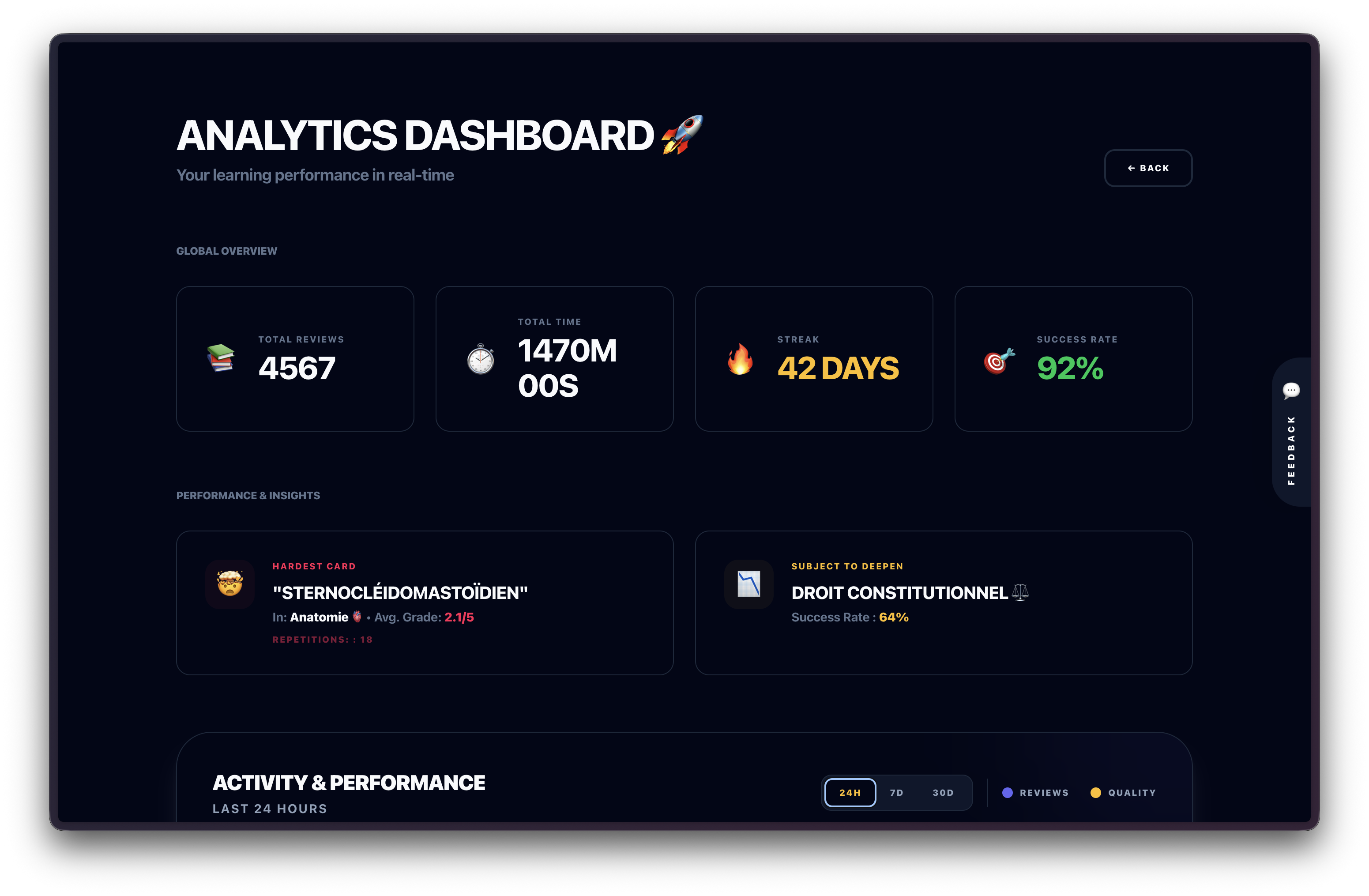Viewport: 1369px width, 896px height.
Task: Open the Sternocléidomastoïdien hardest card
Action: point(400,593)
